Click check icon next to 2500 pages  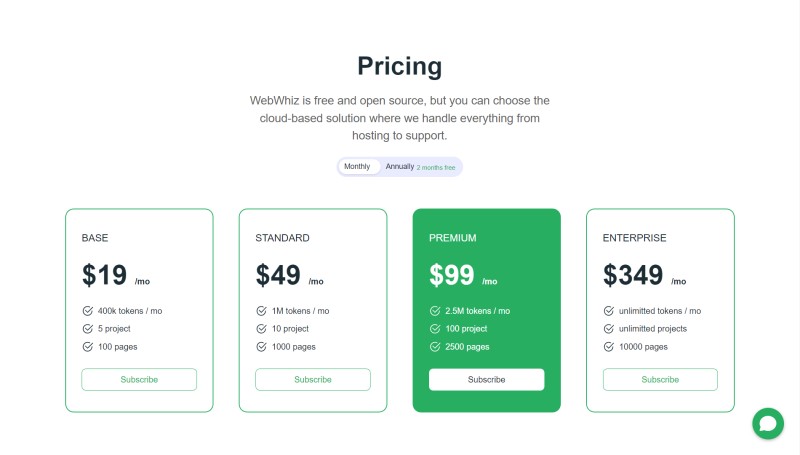point(435,347)
